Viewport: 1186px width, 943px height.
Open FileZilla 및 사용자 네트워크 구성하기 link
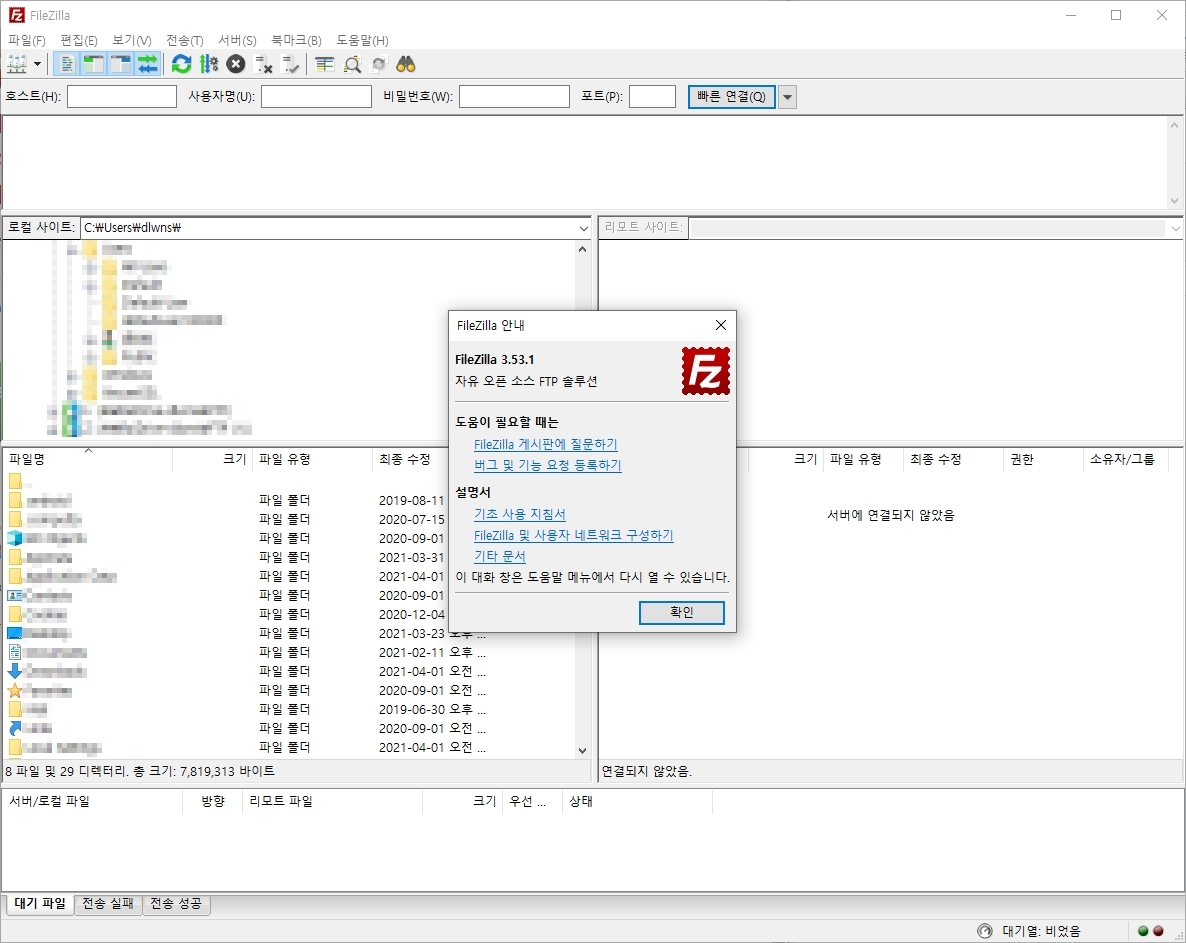[x=573, y=535]
